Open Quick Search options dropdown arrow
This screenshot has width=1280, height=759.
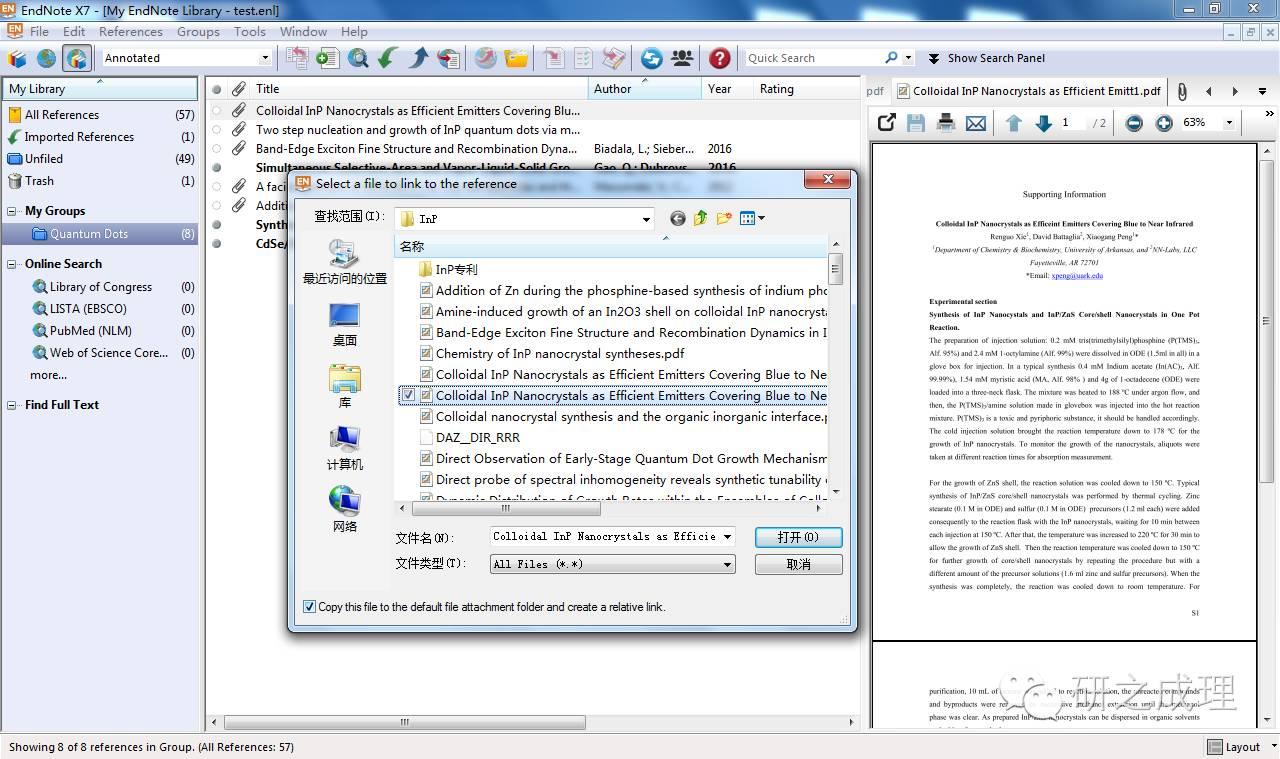(908, 58)
